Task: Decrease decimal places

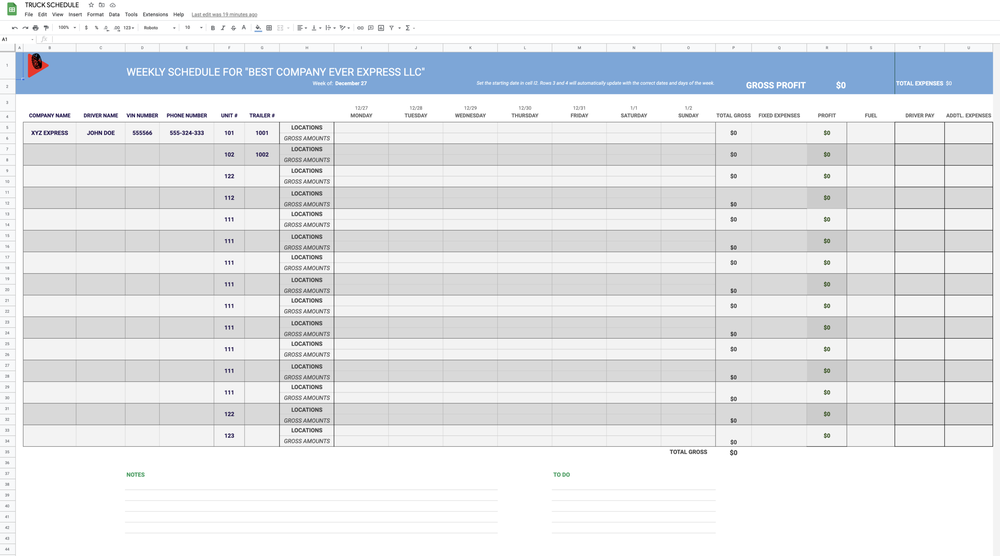Action: pyautogui.click(x=107, y=28)
